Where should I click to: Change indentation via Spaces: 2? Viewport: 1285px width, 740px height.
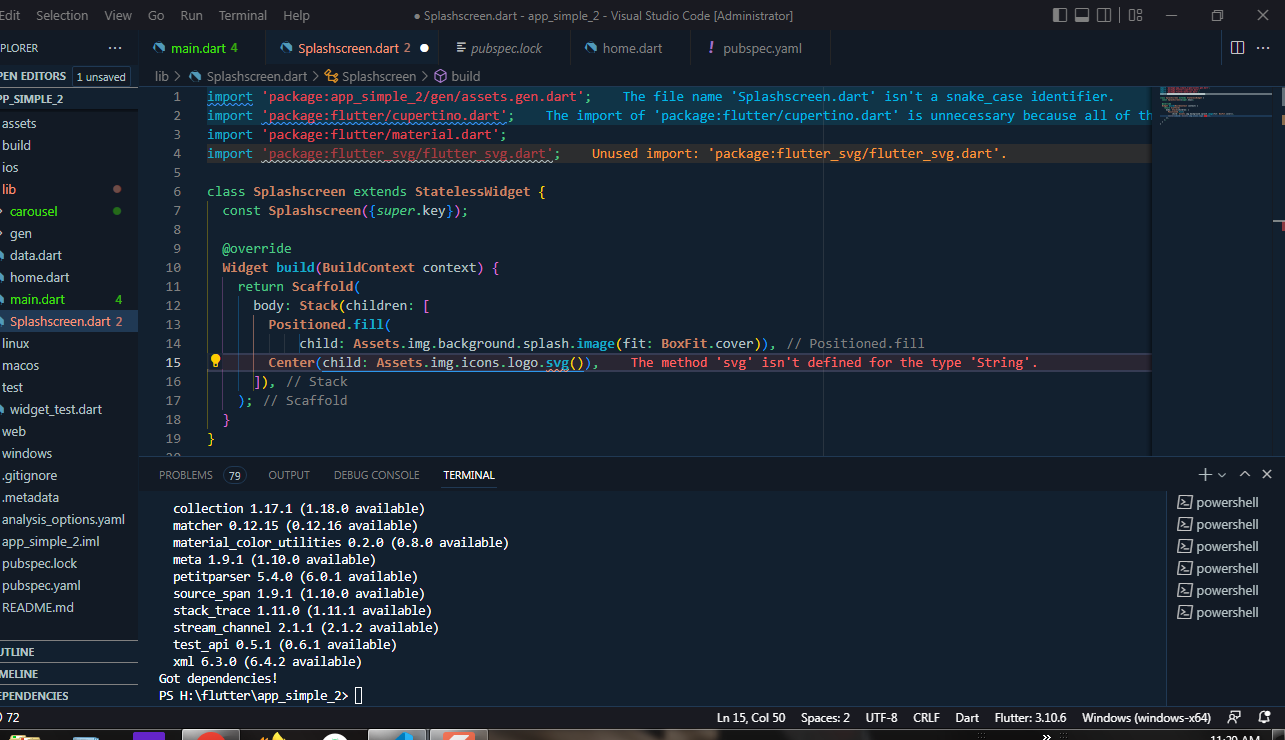[x=825, y=718]
